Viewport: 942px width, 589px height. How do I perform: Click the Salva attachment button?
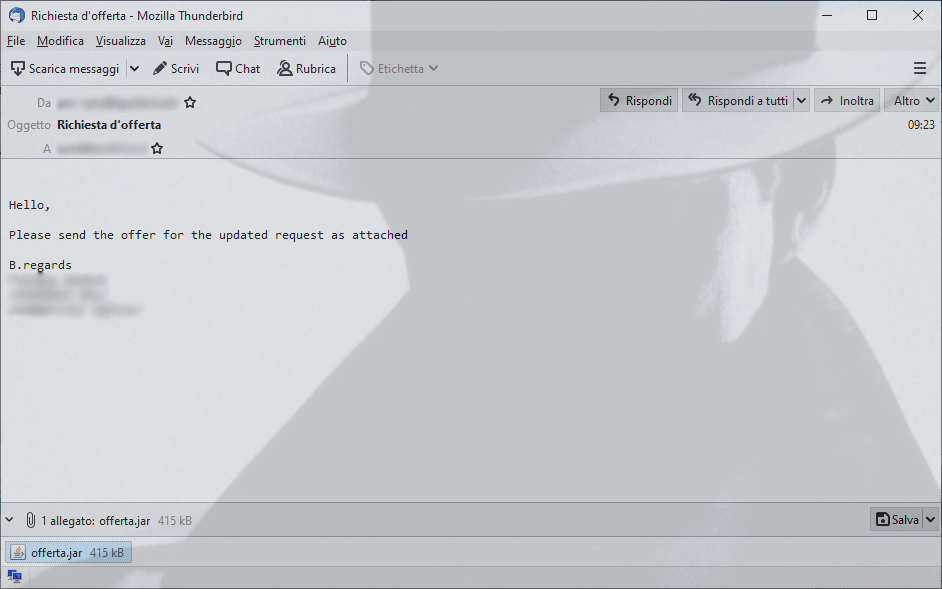tap(897, 519)
